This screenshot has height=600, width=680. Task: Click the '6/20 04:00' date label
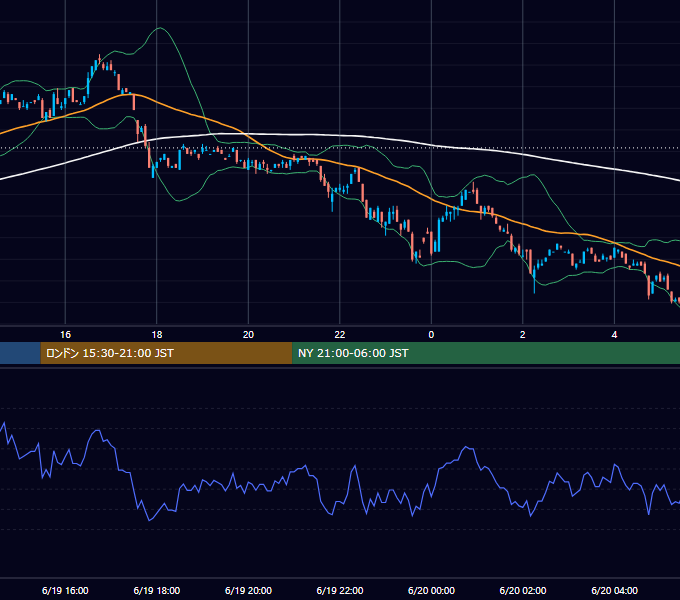[614, 590]
